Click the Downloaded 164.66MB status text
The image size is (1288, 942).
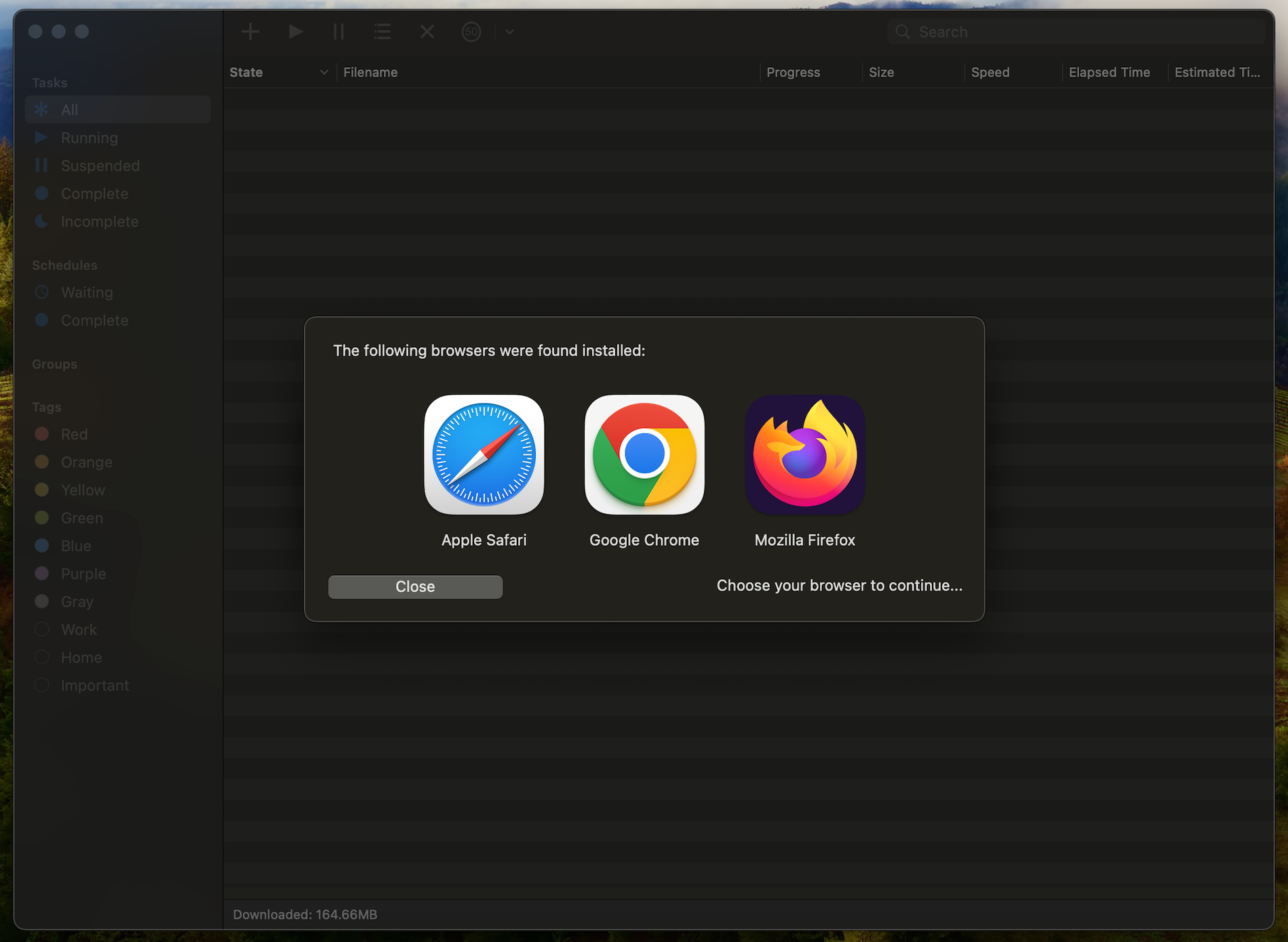305,914
